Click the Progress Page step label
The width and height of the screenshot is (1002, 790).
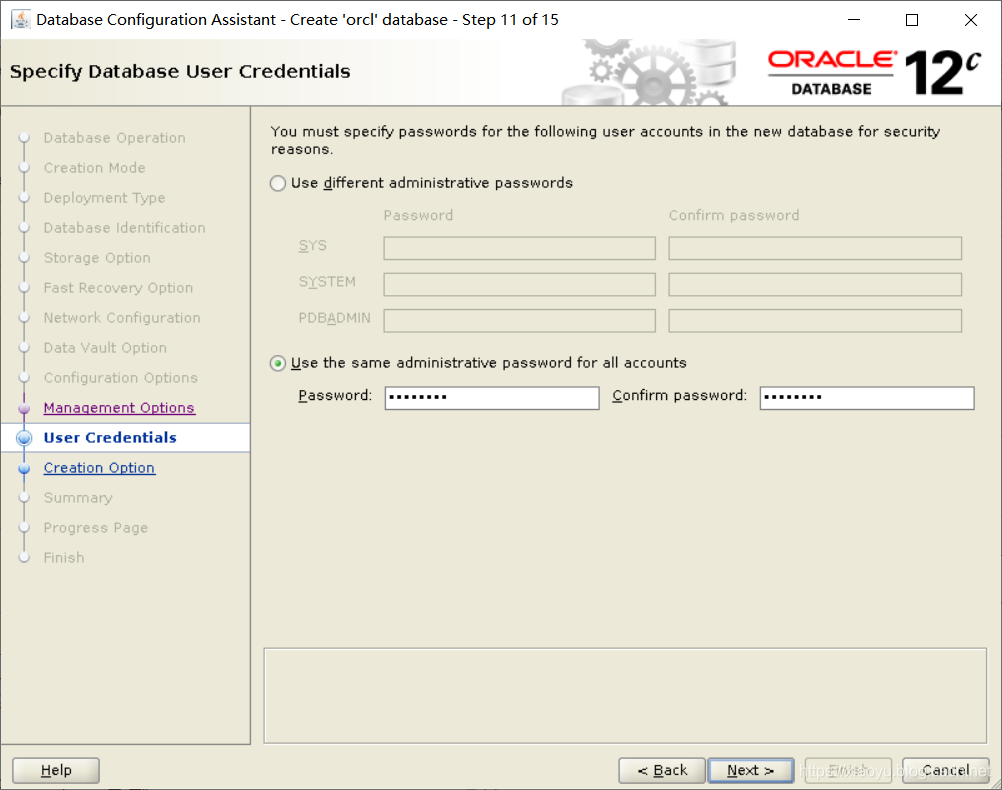point(96,528)
